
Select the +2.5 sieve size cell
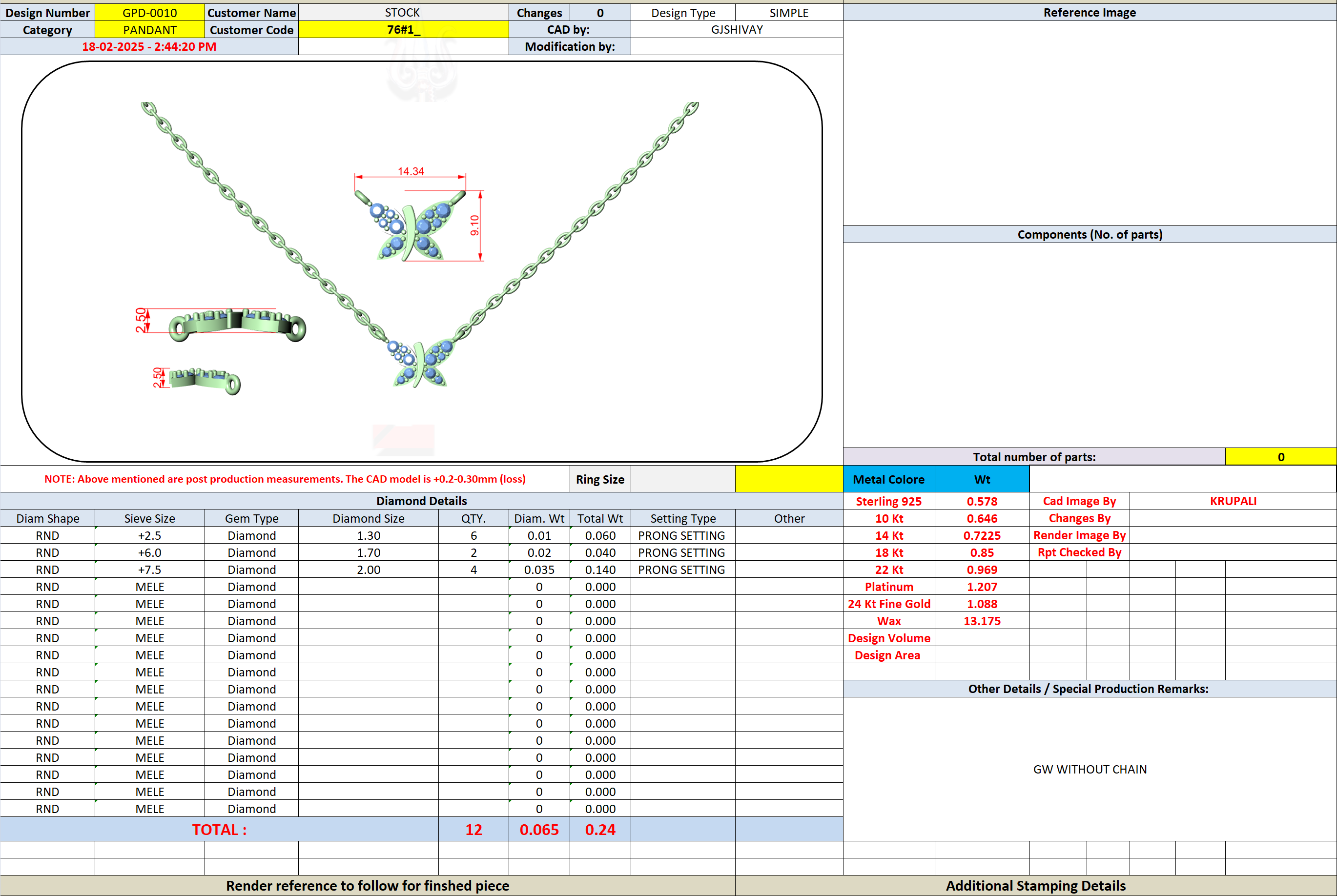(150, 535)
